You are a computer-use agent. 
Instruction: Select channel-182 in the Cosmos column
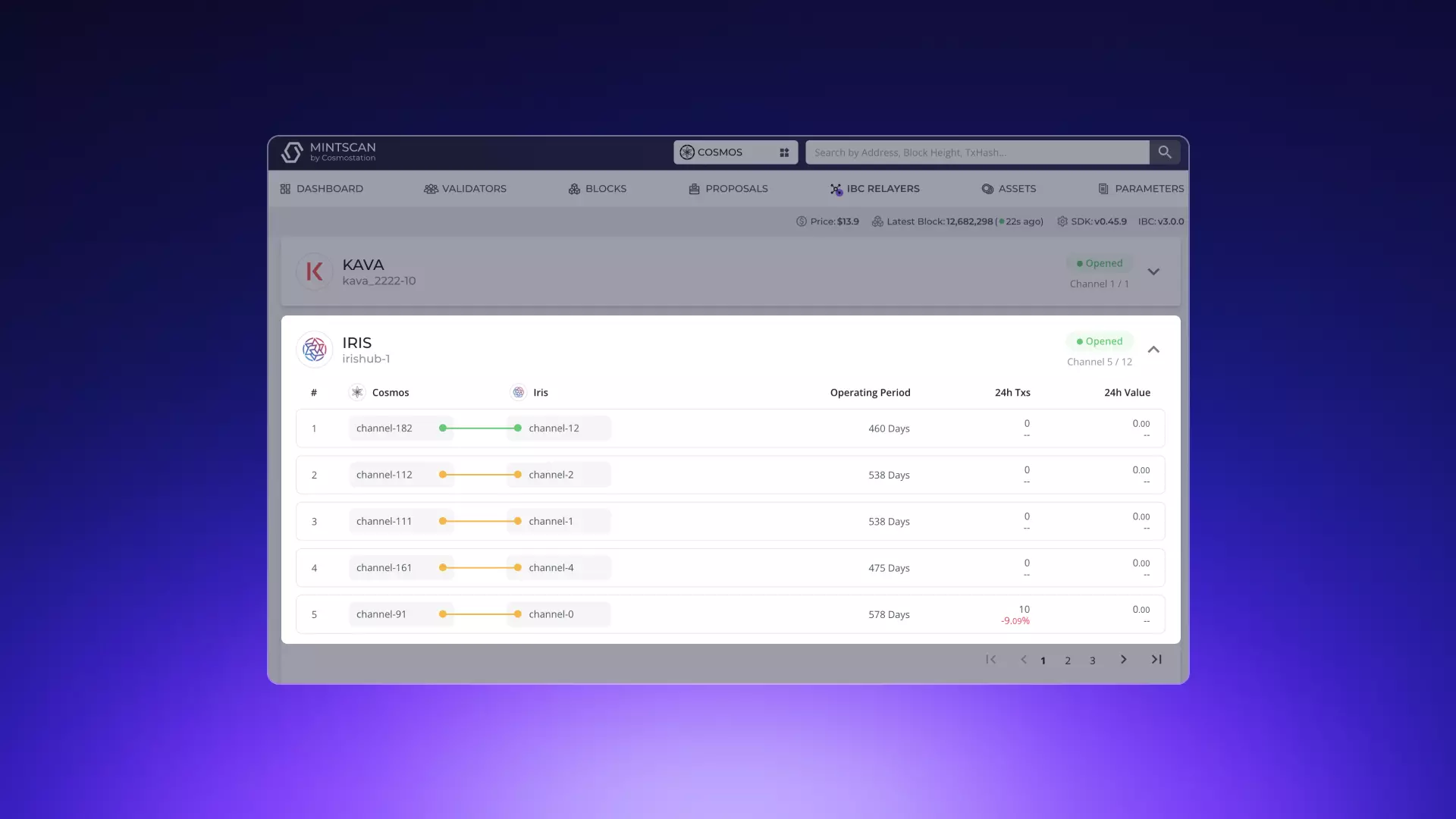tap(384, 428)
